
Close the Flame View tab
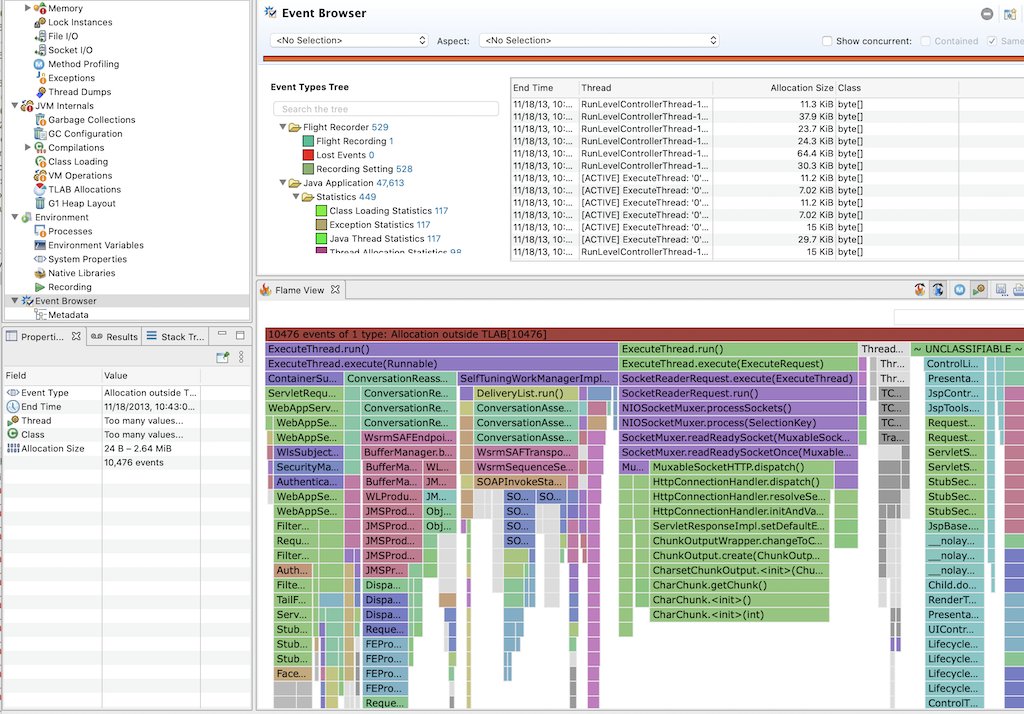click(x=335, y=289)
